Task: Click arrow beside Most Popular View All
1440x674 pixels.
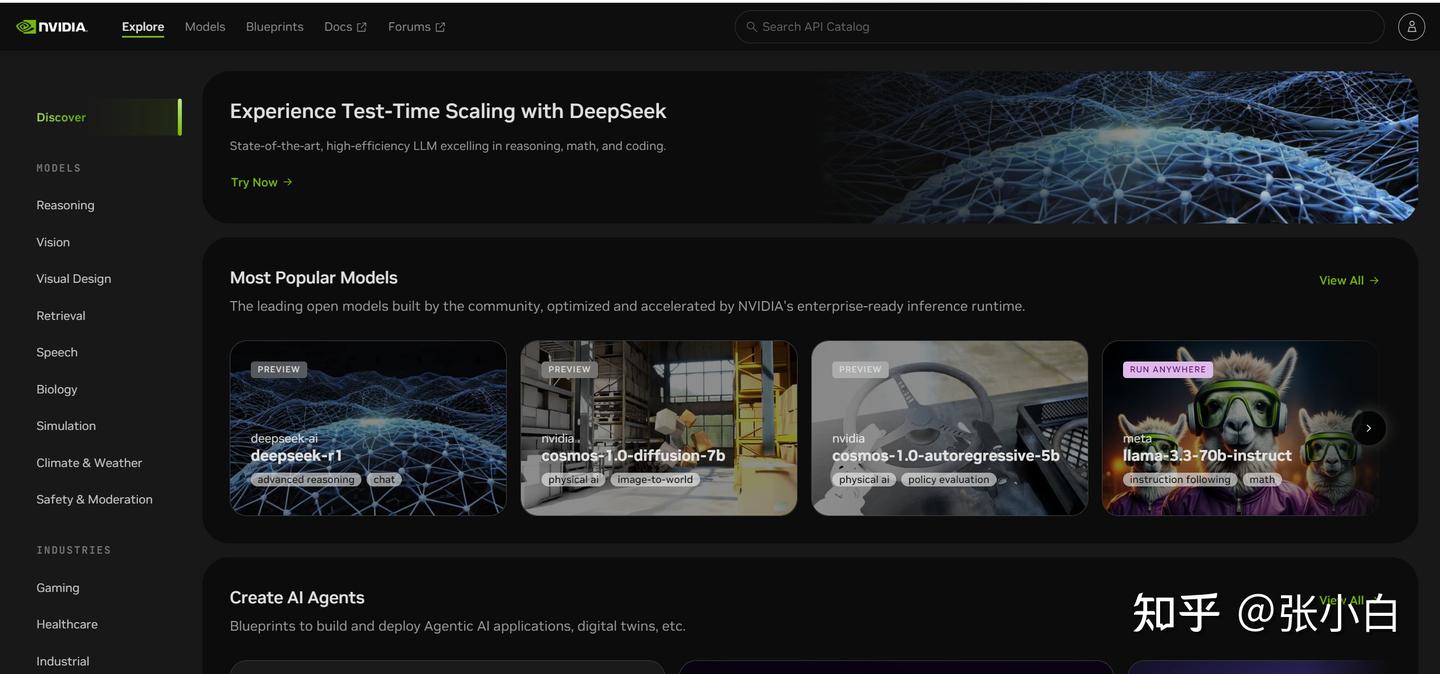Action: (1374, 281)
